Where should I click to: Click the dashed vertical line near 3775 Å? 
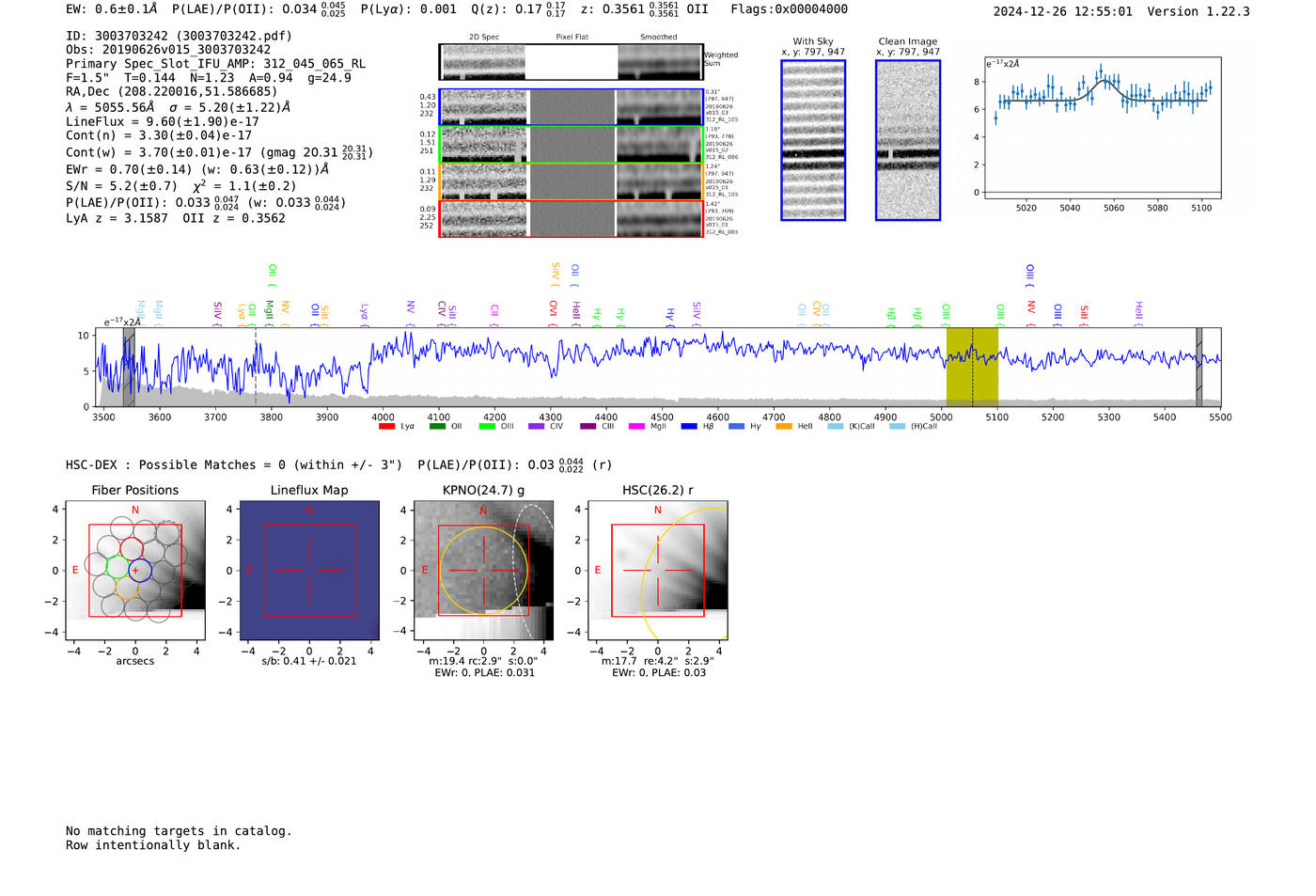[256, 367]
